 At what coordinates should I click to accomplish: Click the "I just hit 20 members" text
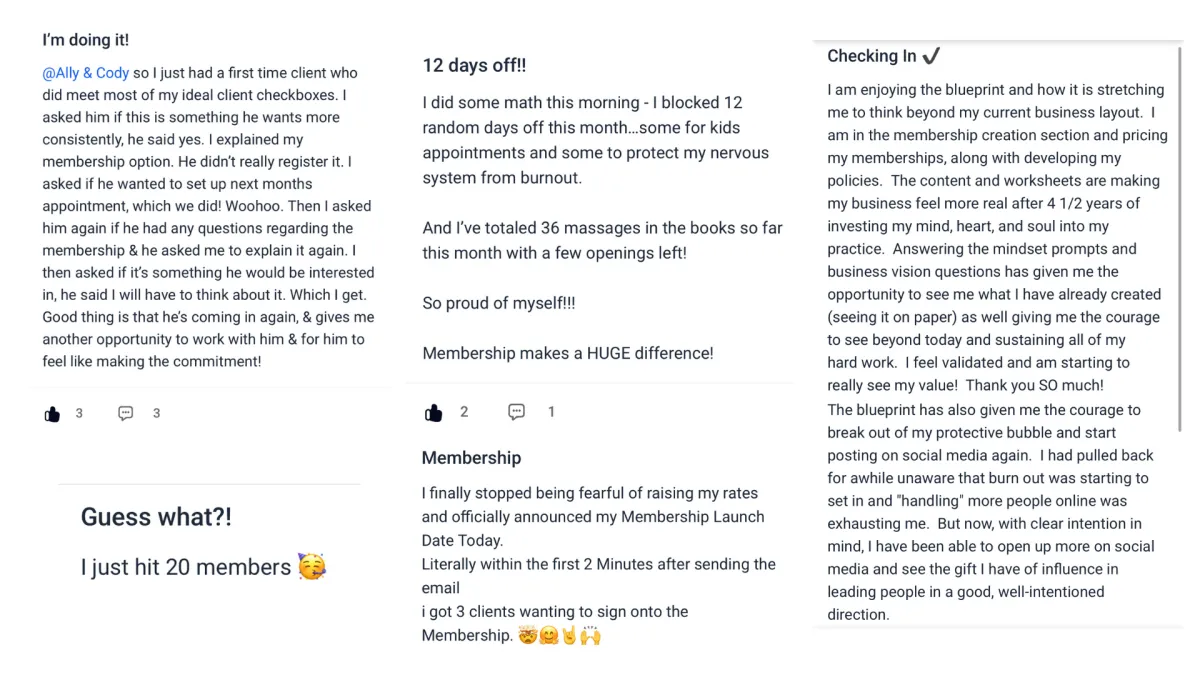click(186, 567)
